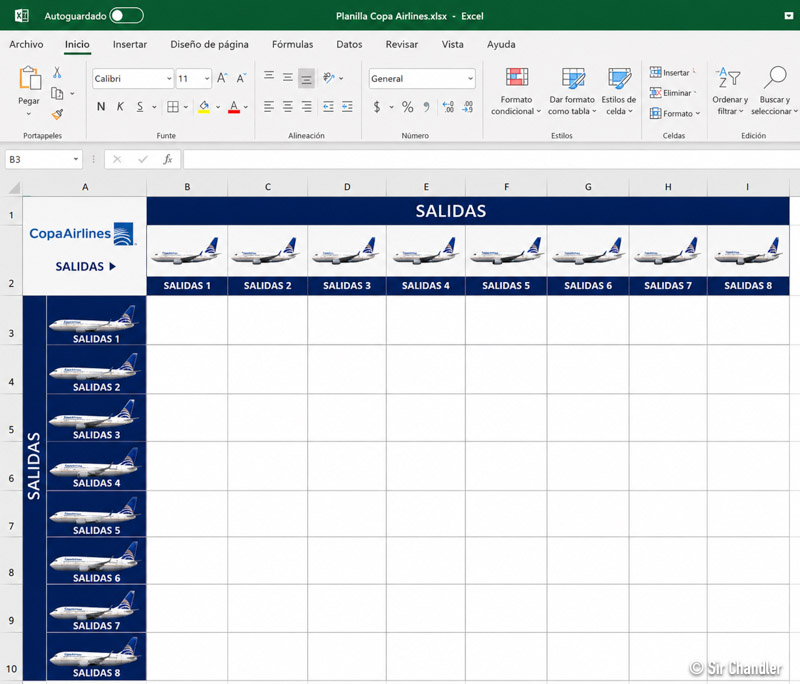Toggle bottom align button

[306, 79]
